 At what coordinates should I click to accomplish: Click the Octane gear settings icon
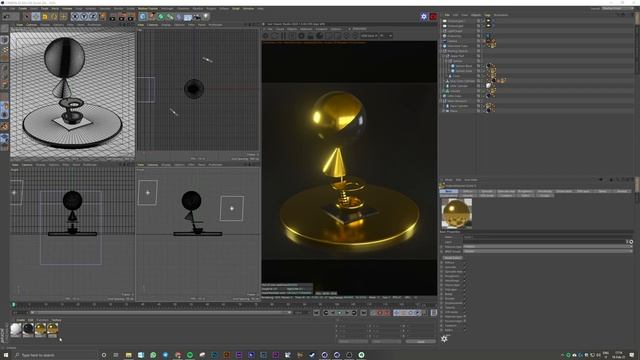click(424, 17)
